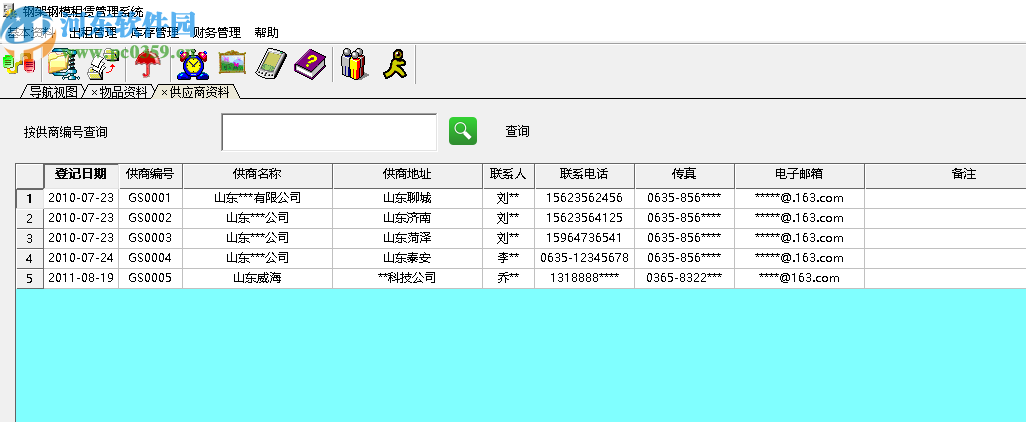Click the 传真 column header
This screenshot has width=1026, height=422.
point(684,174)
